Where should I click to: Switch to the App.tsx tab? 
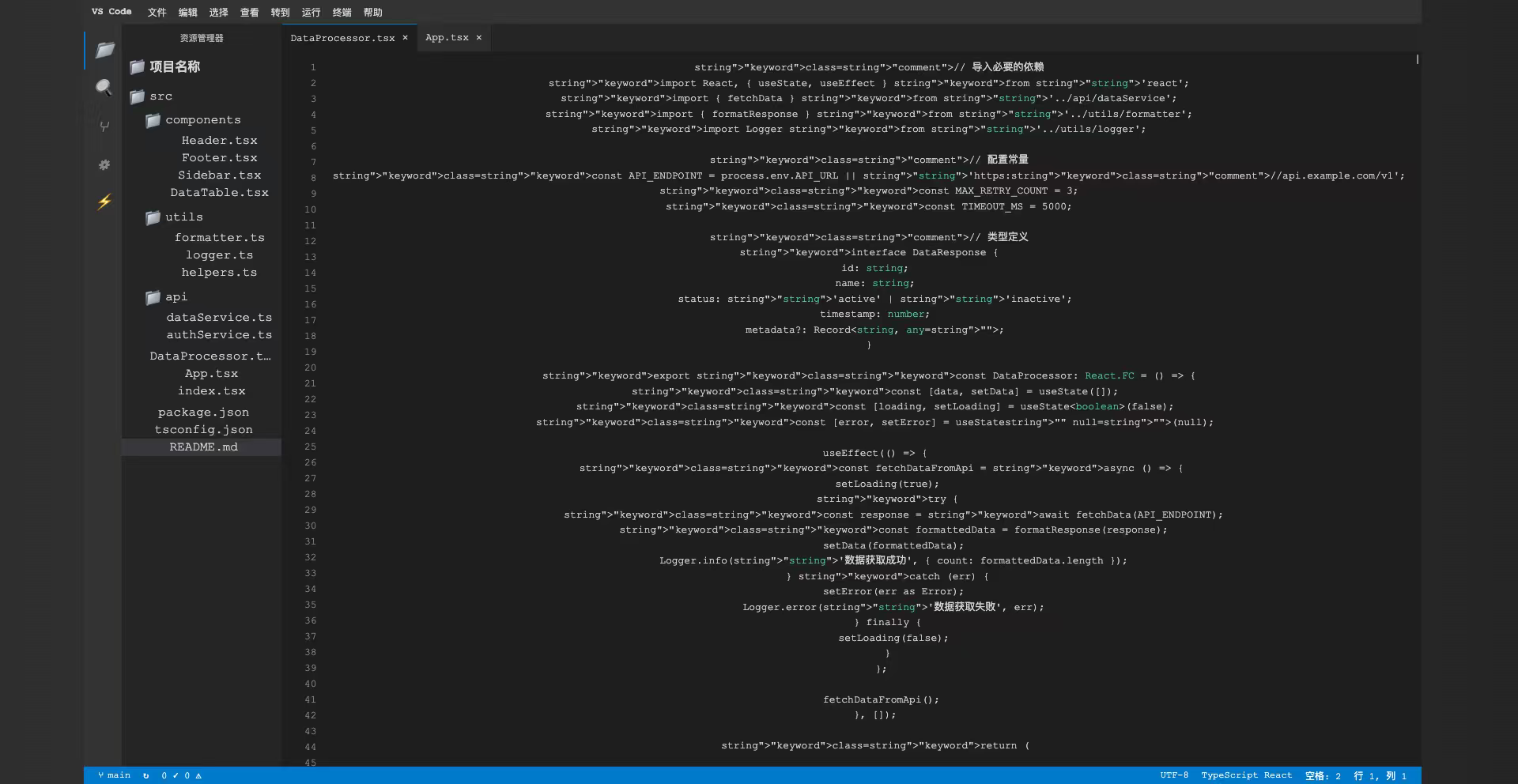click(447, 38)
